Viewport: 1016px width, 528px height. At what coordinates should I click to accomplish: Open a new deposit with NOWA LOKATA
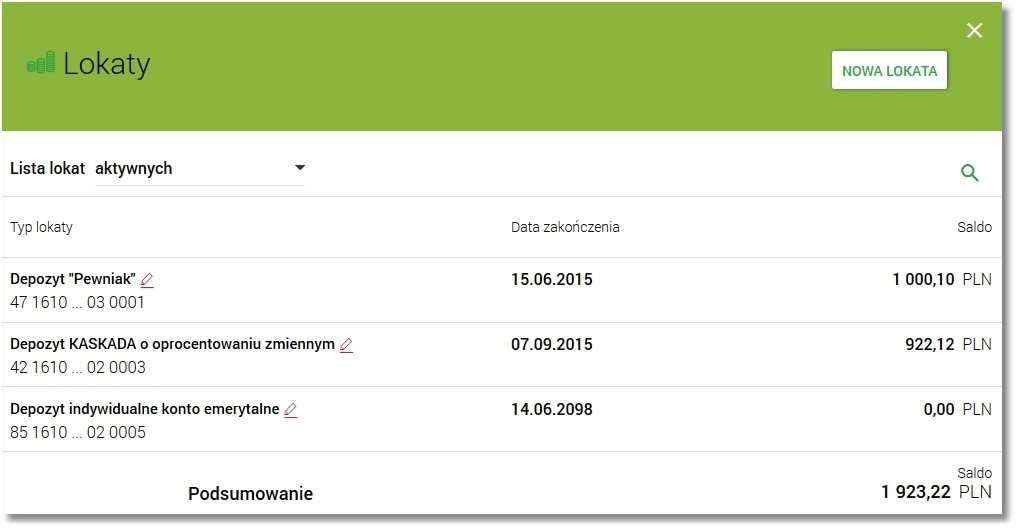pyautogui.click(x=889, y=71)
